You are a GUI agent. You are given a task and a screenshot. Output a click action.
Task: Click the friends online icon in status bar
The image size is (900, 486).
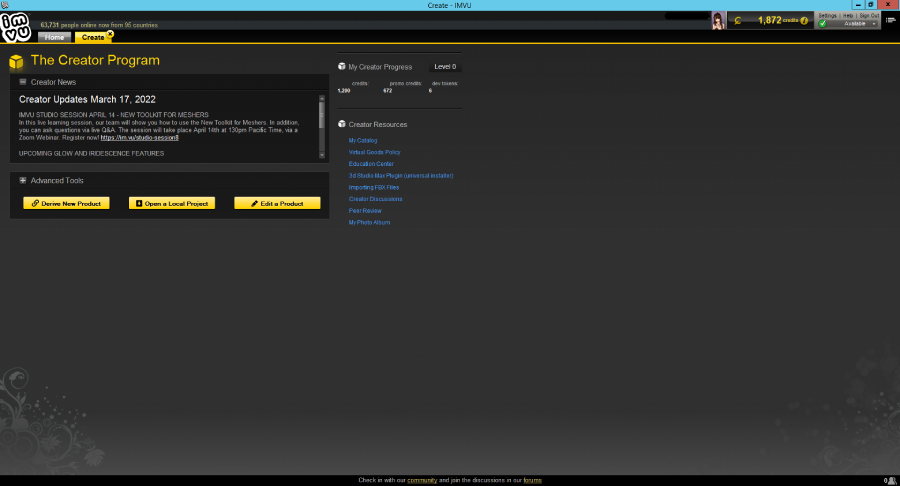click(892, 481)
